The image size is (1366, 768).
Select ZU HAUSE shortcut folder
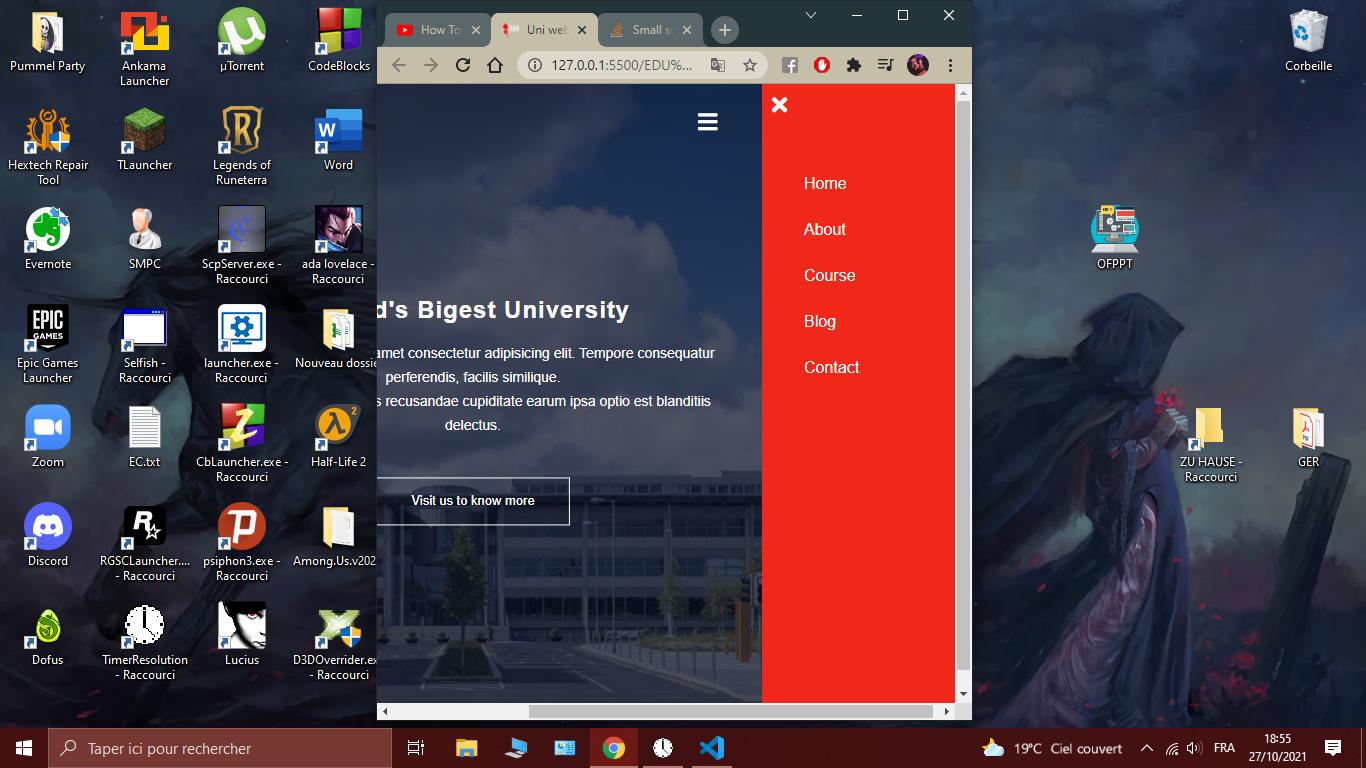click(1210, 445)
